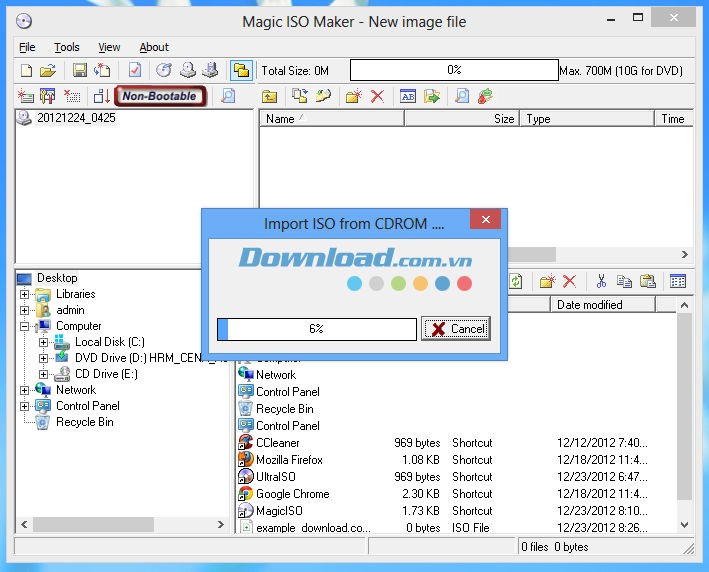709x572 pixels.
Task: Open the Tools menu
Action: (67, 47)
